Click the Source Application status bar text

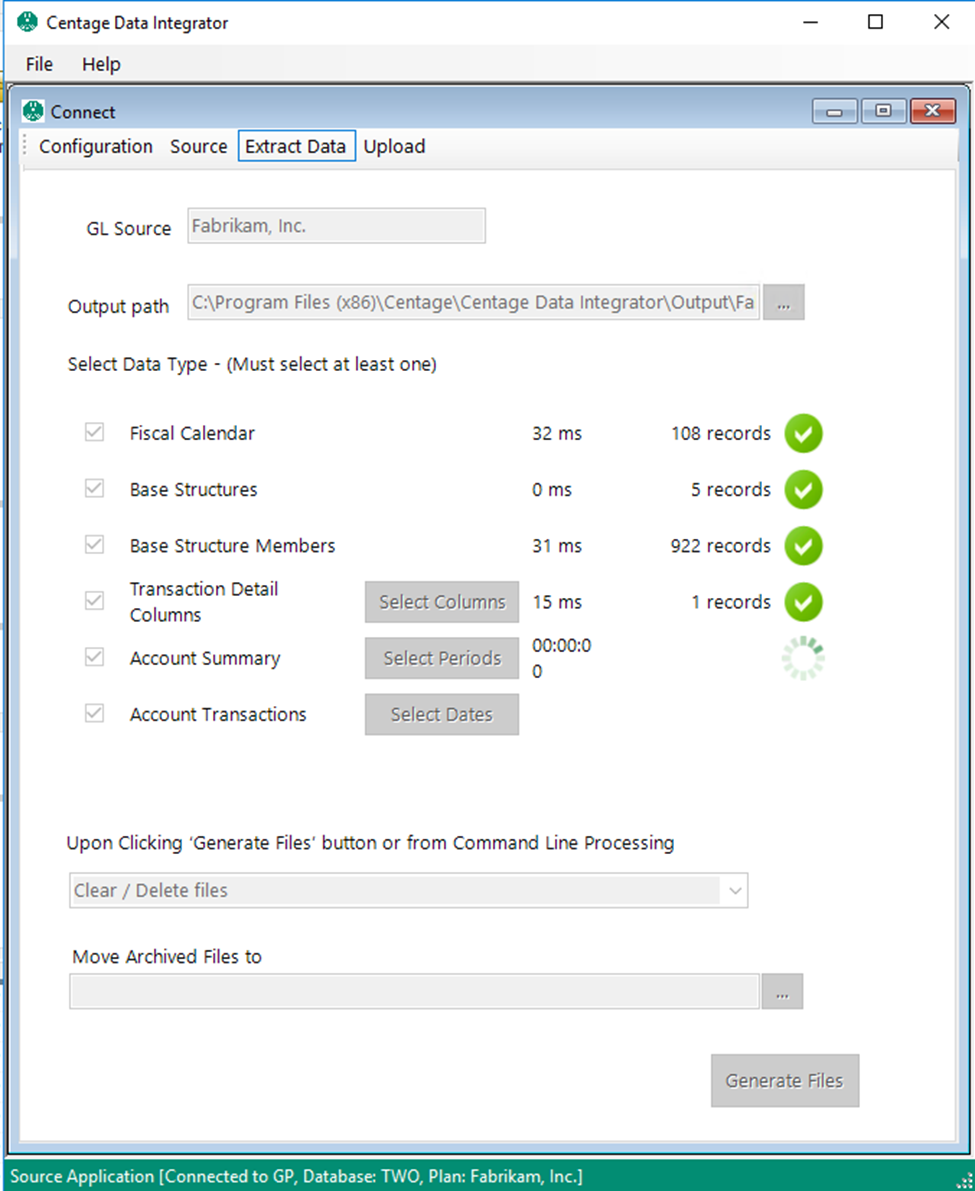point(296,1177)
